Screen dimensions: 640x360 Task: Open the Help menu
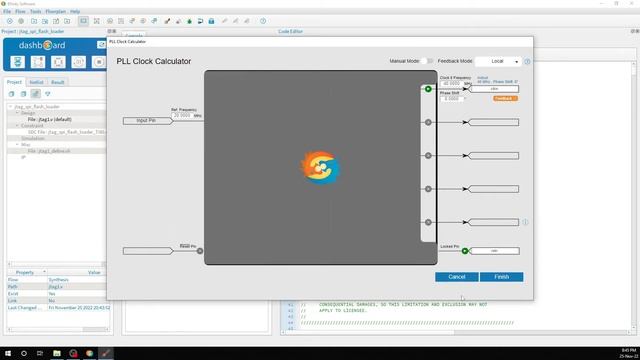coord(75,11)
